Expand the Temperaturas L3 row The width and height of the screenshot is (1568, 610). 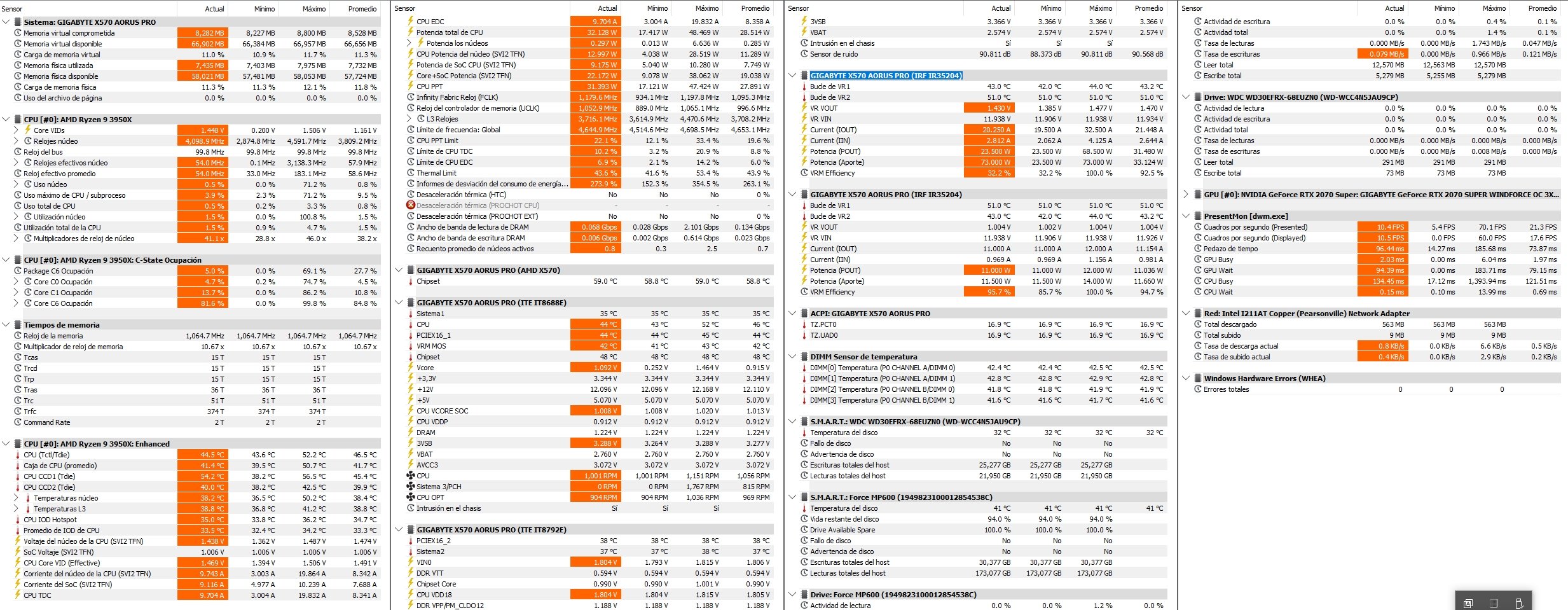(17, 509)
